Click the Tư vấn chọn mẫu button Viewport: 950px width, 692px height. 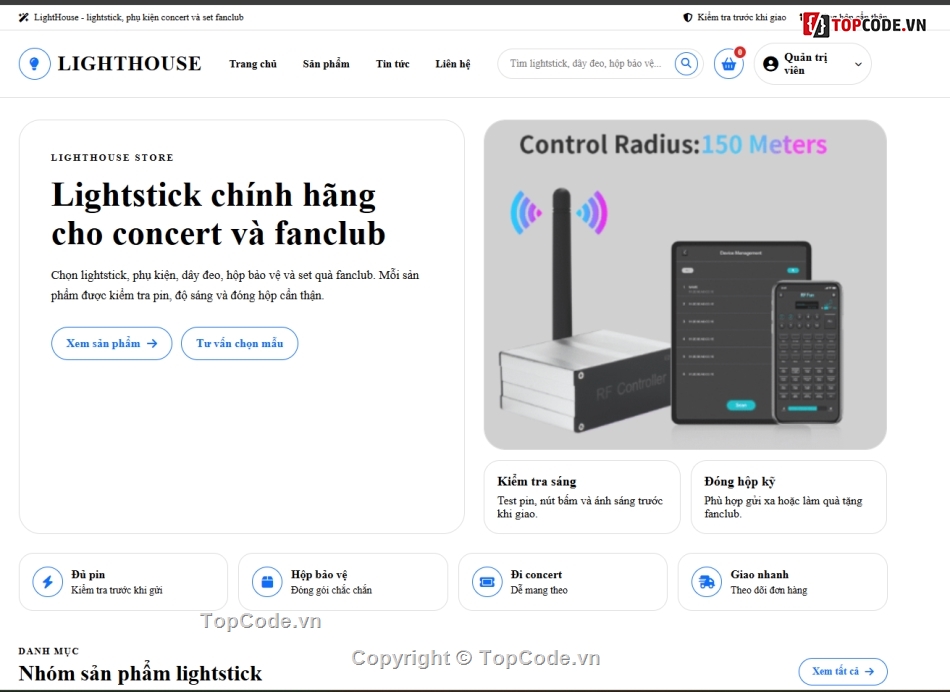[239, 343]
